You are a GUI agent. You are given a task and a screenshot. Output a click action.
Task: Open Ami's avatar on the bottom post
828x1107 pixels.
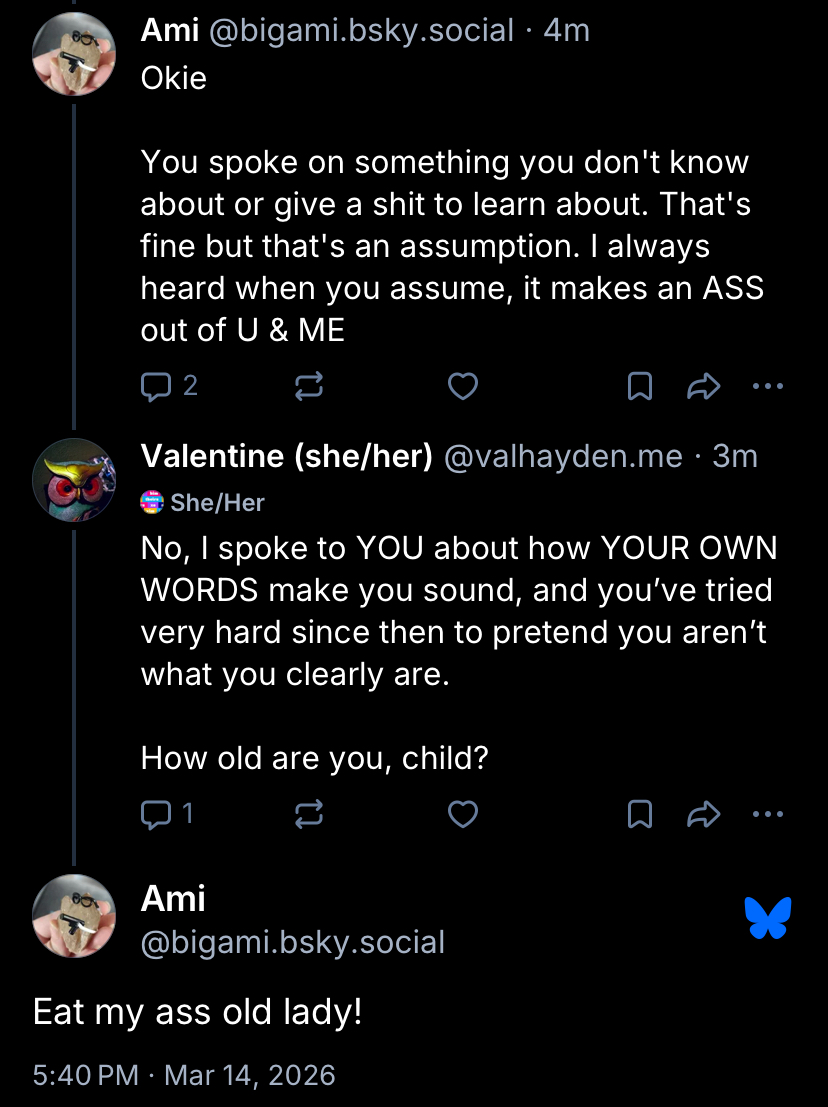75,917
